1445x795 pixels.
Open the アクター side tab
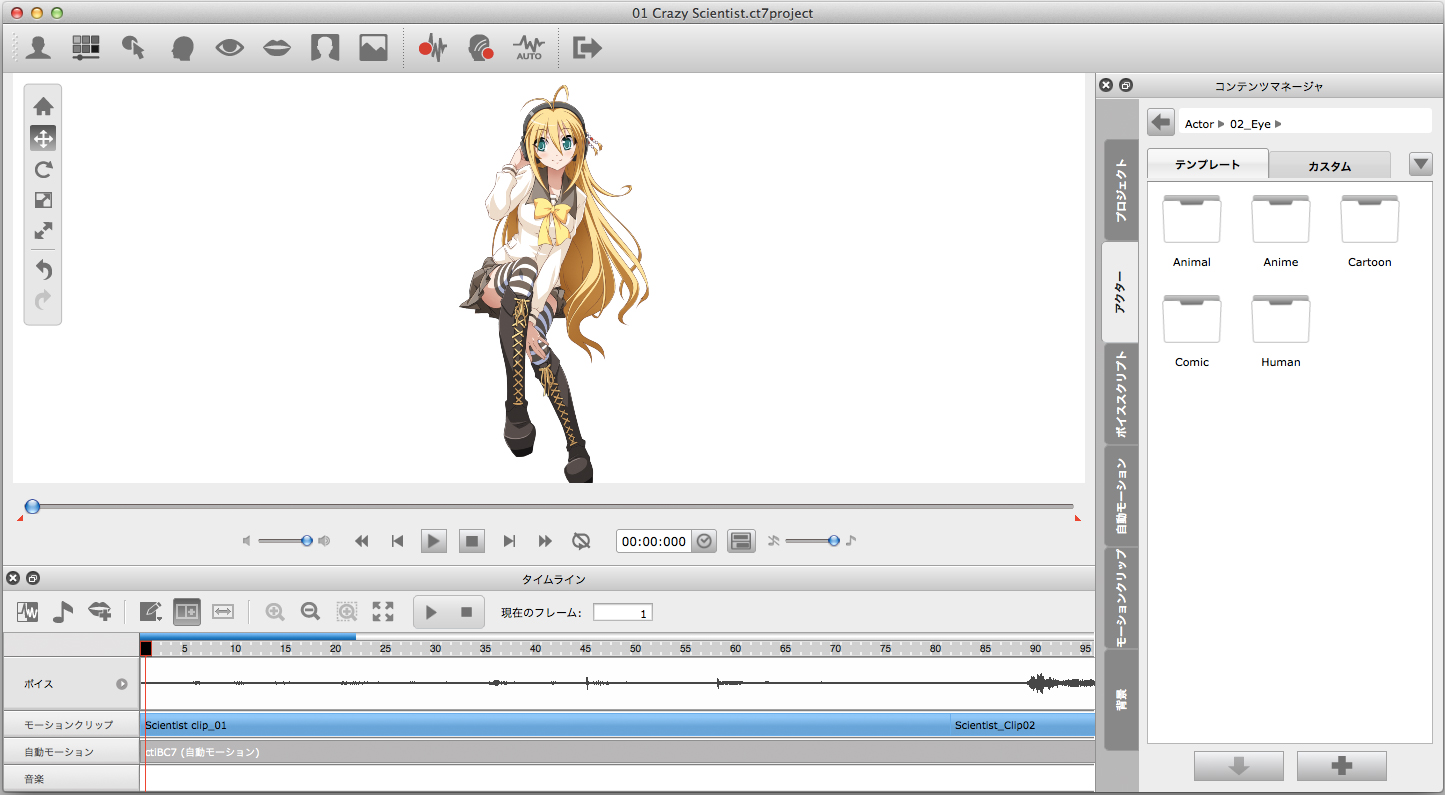pyautogui.click(x=1121, y=293)
